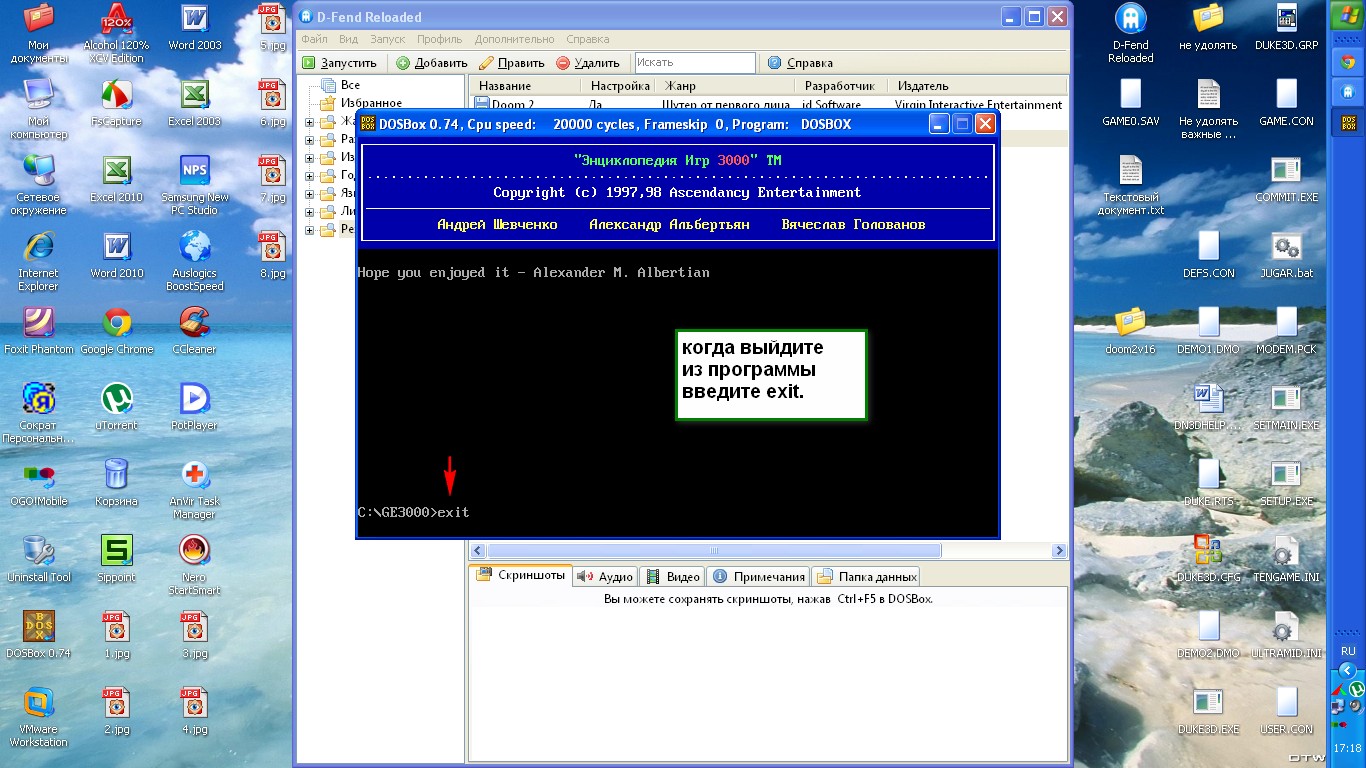Image resolution: width=1366 pixels, height=768 pixels.
Task: Select the doom2v16 folder on the desktop
Action: point(1130,332)
